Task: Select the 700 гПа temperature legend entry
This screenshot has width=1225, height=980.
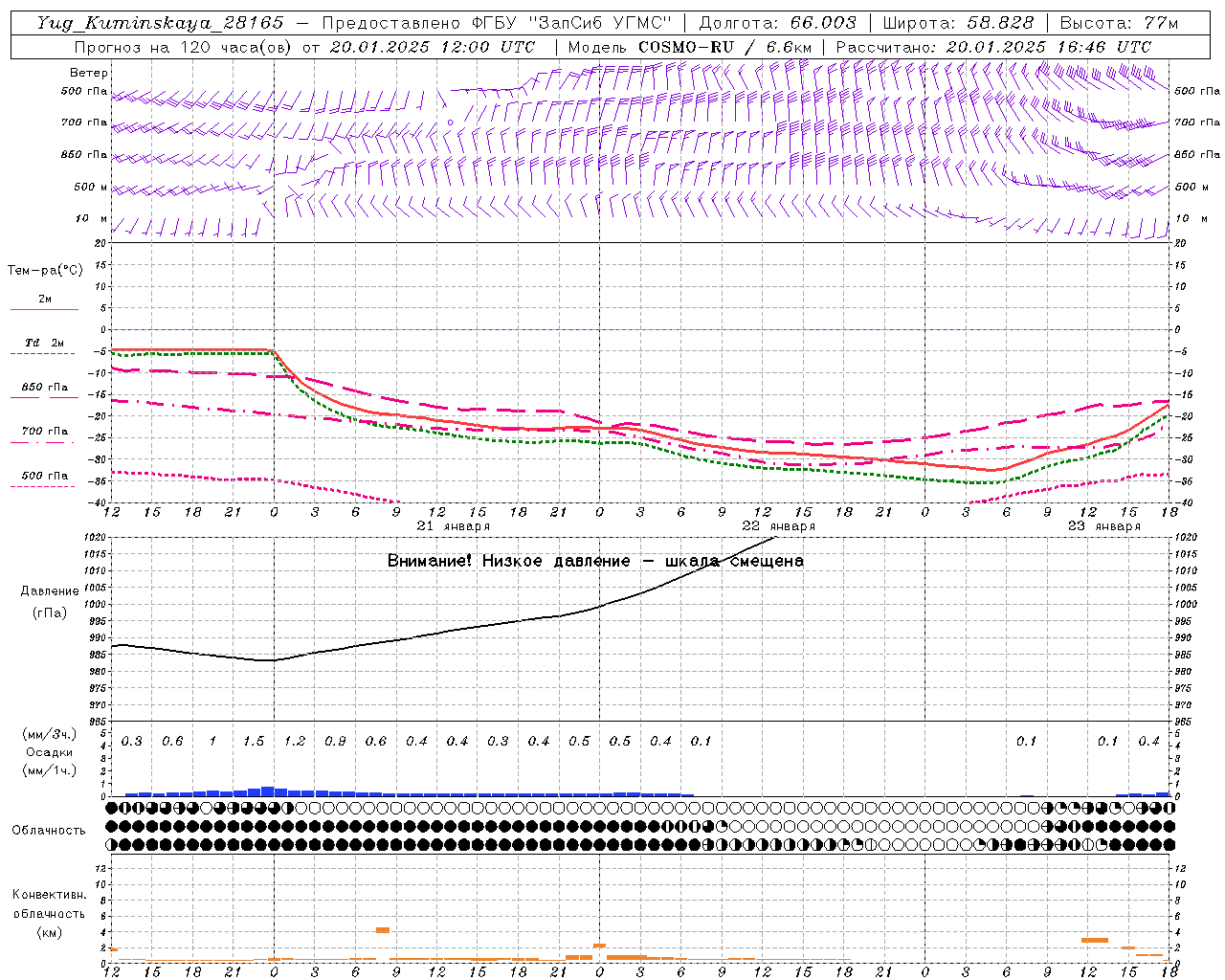Action: pos(43,432)
